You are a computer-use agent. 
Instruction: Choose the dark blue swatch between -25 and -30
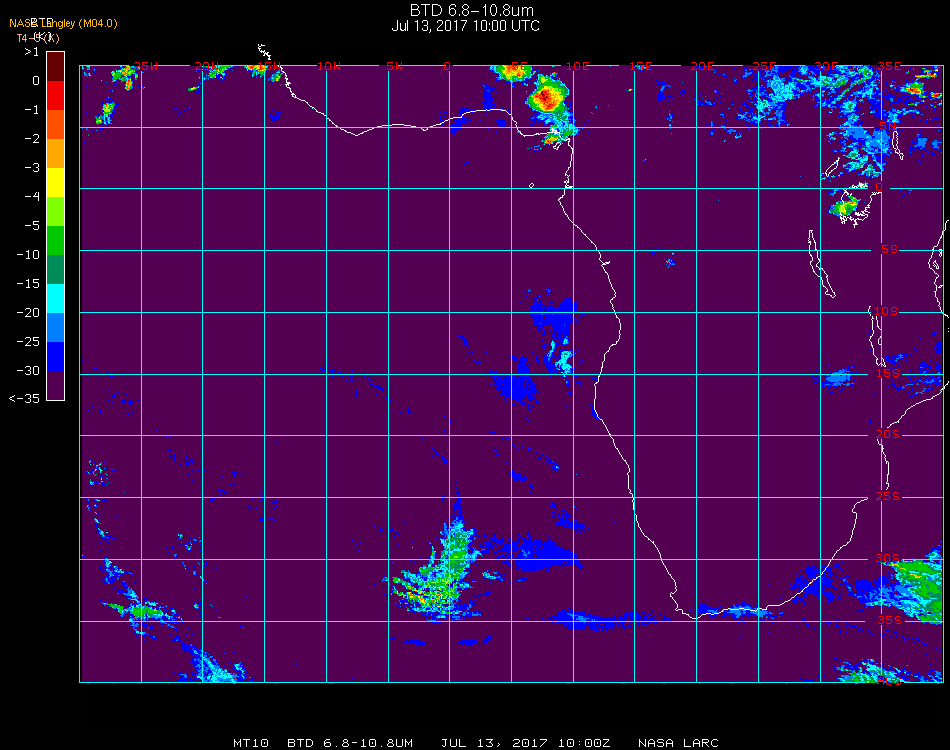point(56,357)
